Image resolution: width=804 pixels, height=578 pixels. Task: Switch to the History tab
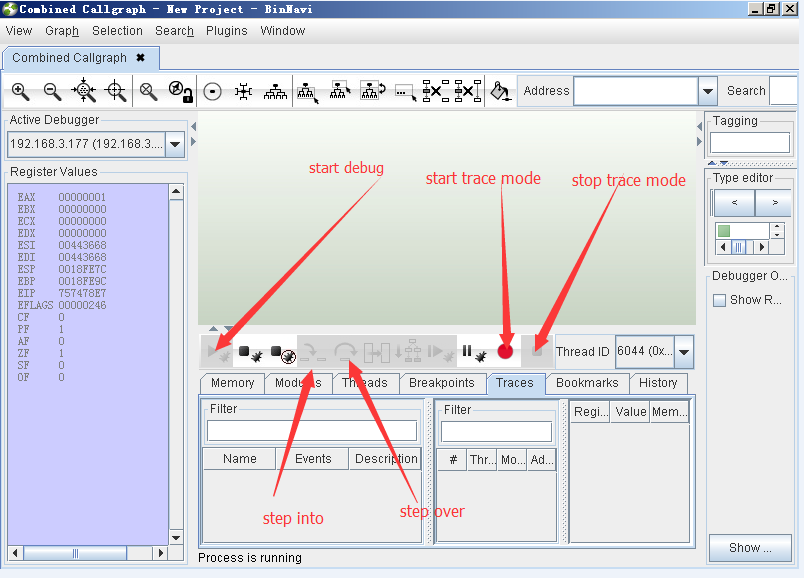pos(658,383)
